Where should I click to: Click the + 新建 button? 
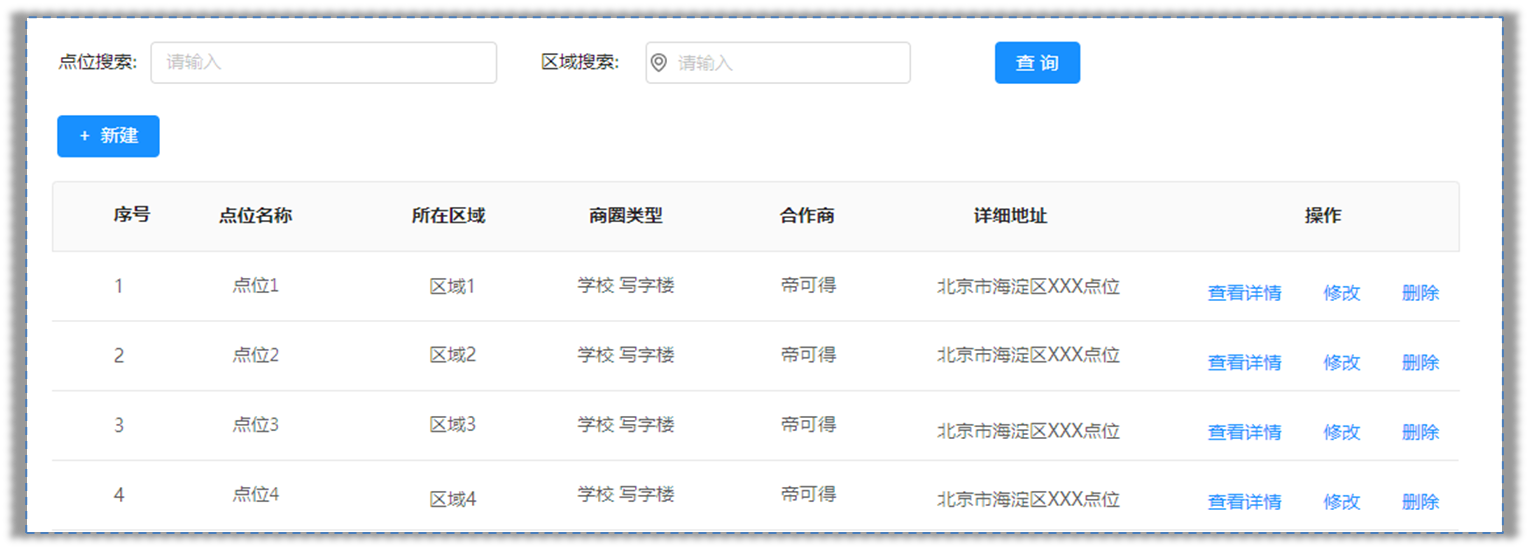click(x=108, y=136)
